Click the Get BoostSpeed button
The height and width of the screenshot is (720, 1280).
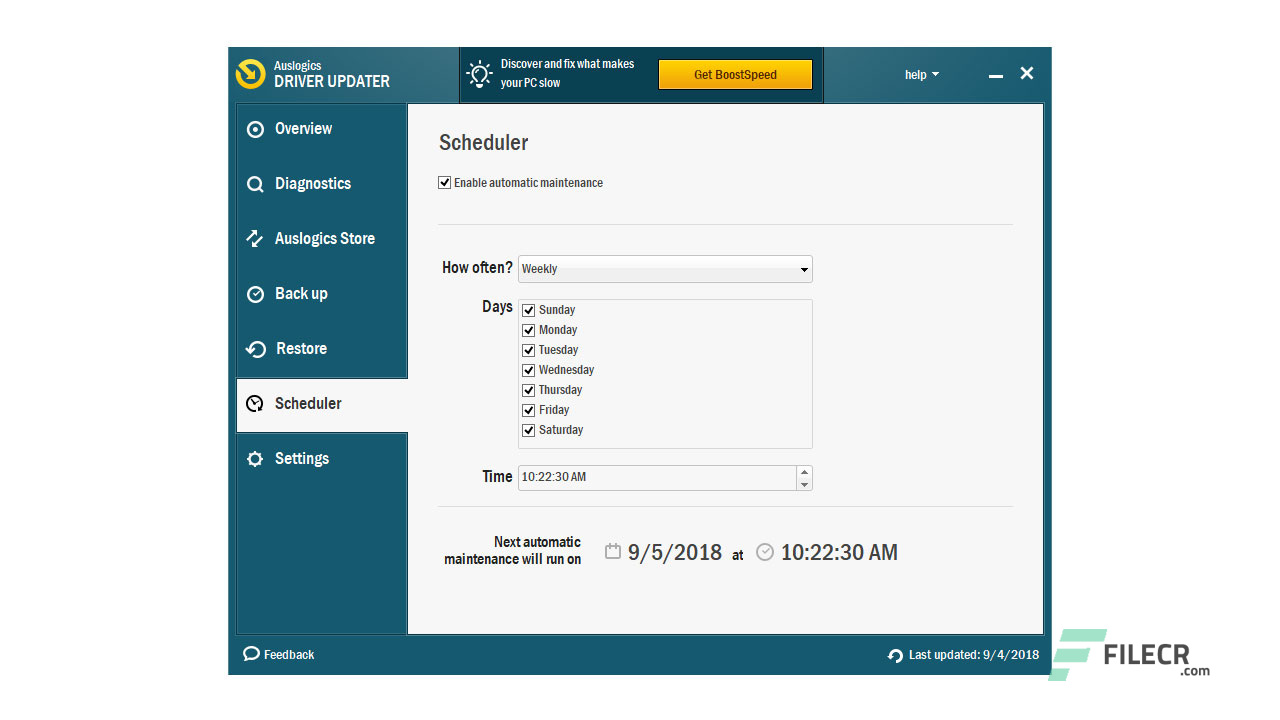point(735,75)
